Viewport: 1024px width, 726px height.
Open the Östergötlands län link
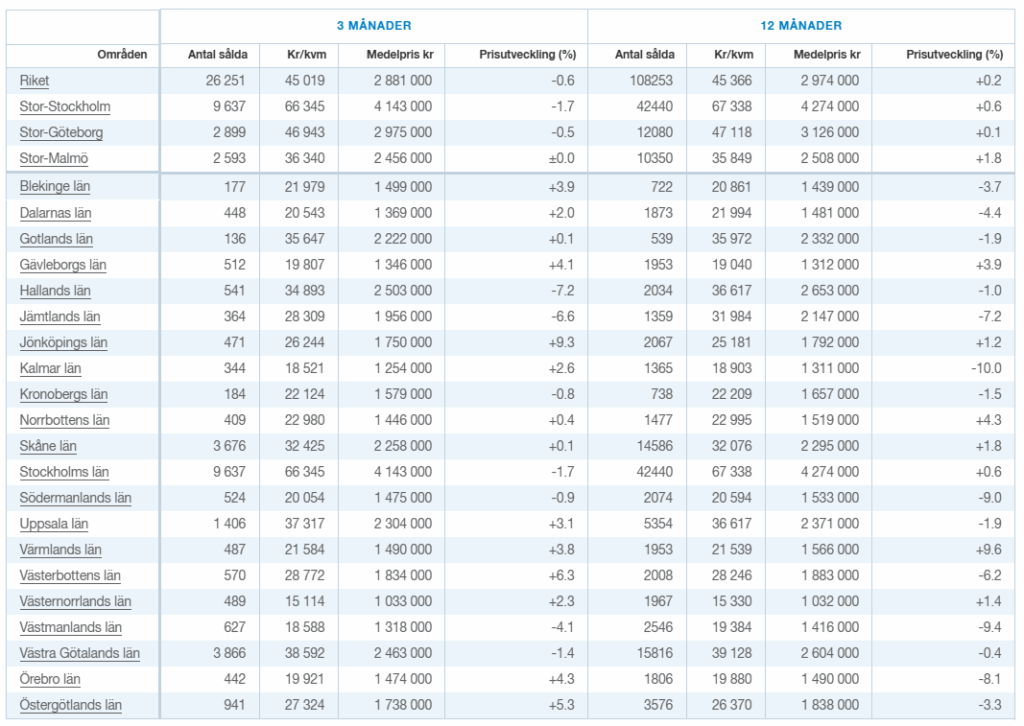point(70,706)
